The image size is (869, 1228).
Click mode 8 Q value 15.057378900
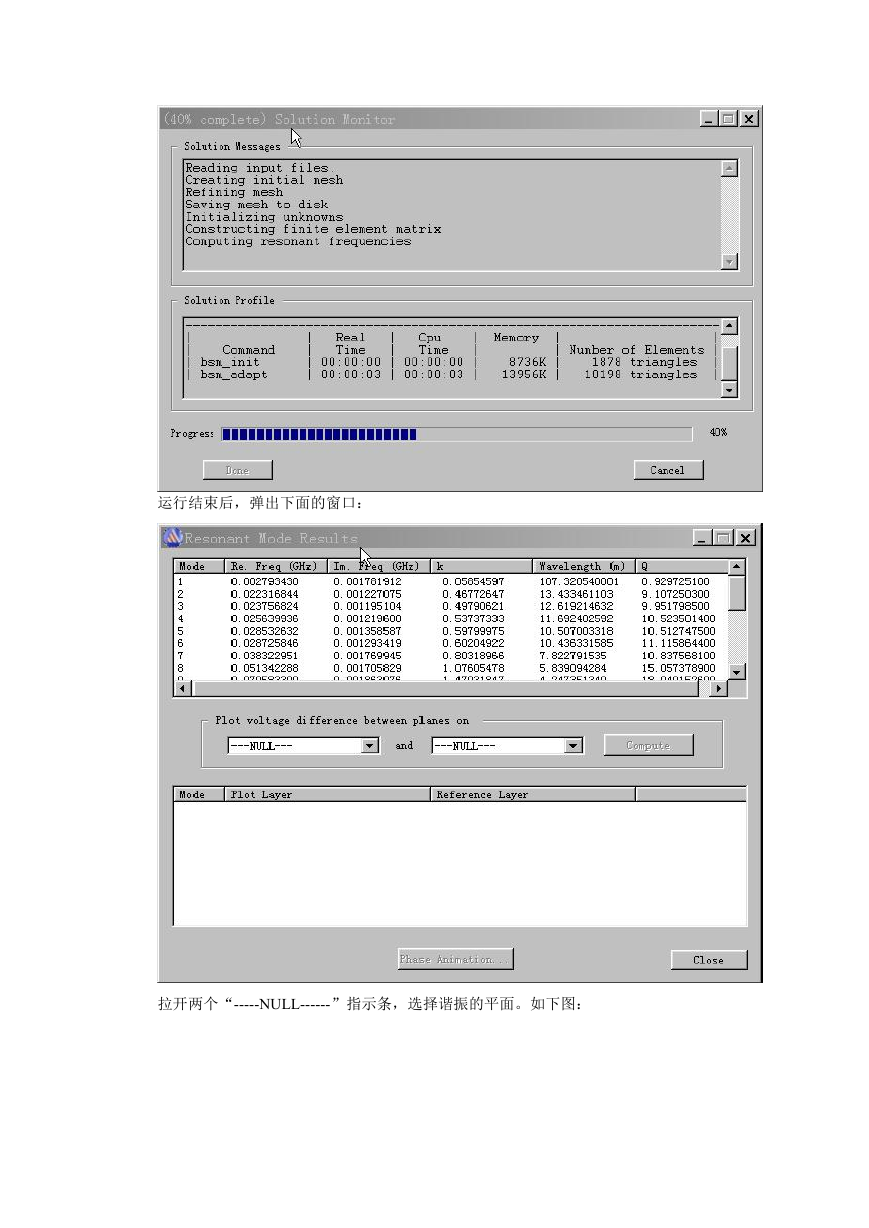click(679, 668)
